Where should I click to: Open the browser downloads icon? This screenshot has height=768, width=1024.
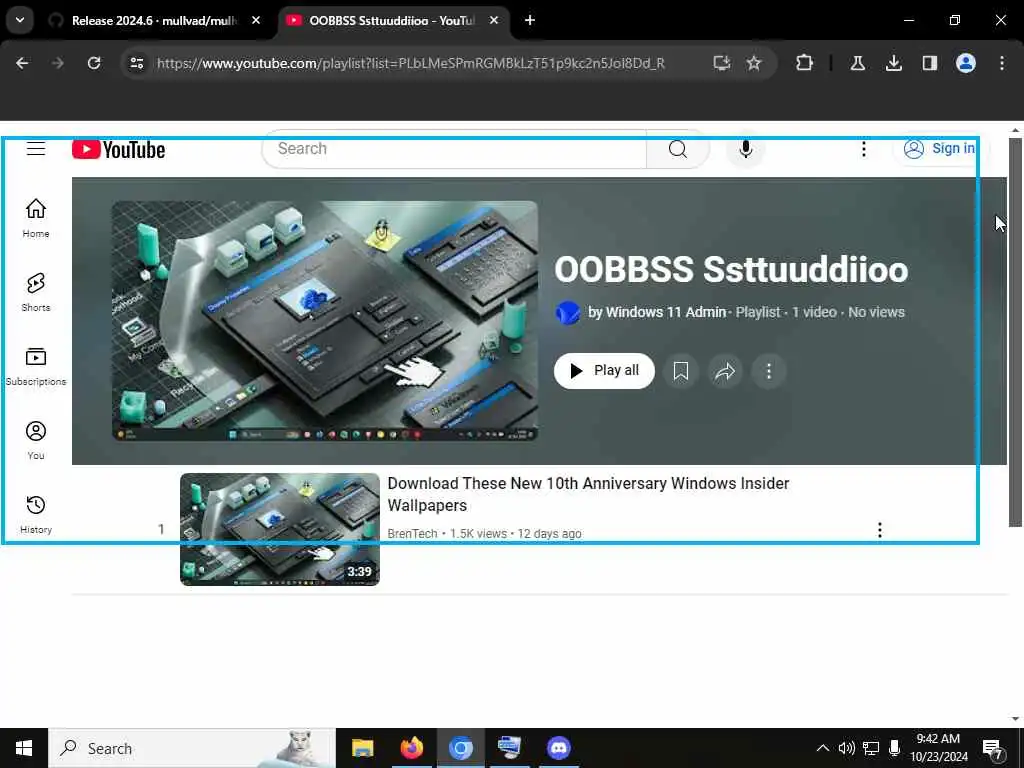click(x=893, y=63)
